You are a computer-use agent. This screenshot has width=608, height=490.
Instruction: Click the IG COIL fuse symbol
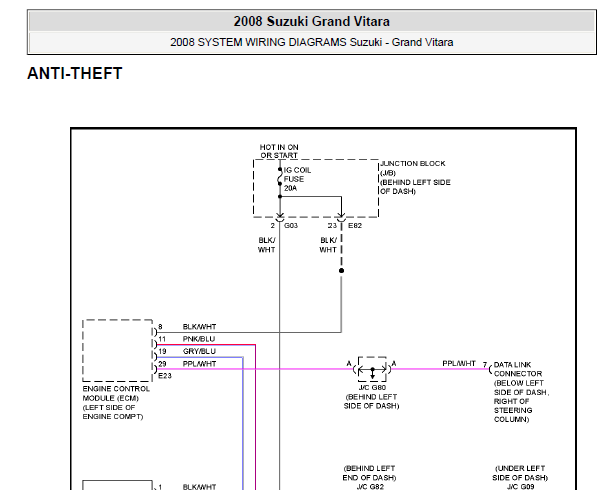[280, 177]
